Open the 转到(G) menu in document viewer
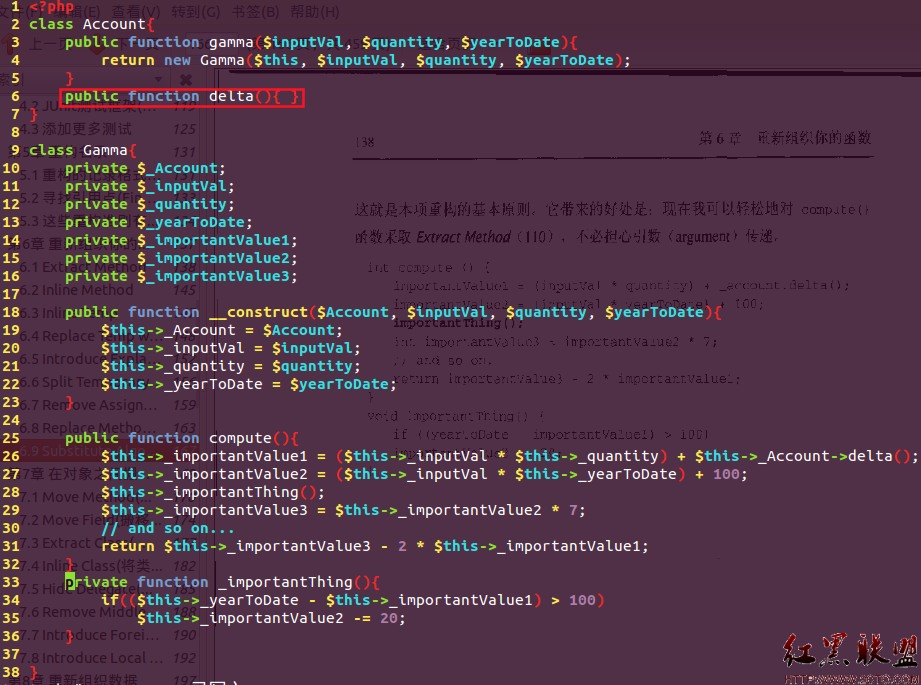The image size is (921, 685). coord(196,12)
